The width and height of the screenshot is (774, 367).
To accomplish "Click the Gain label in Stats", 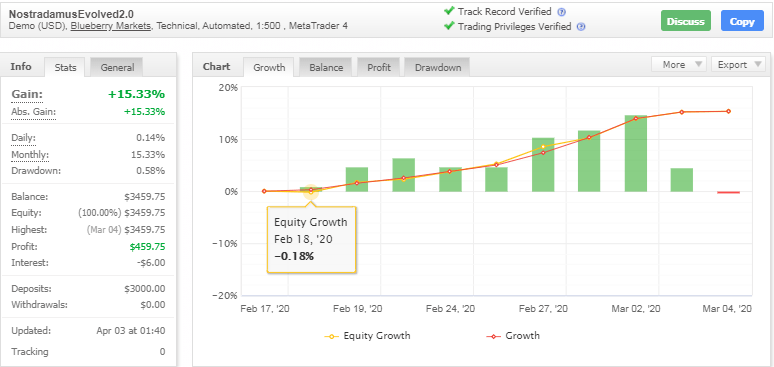I will coord(27,94).
